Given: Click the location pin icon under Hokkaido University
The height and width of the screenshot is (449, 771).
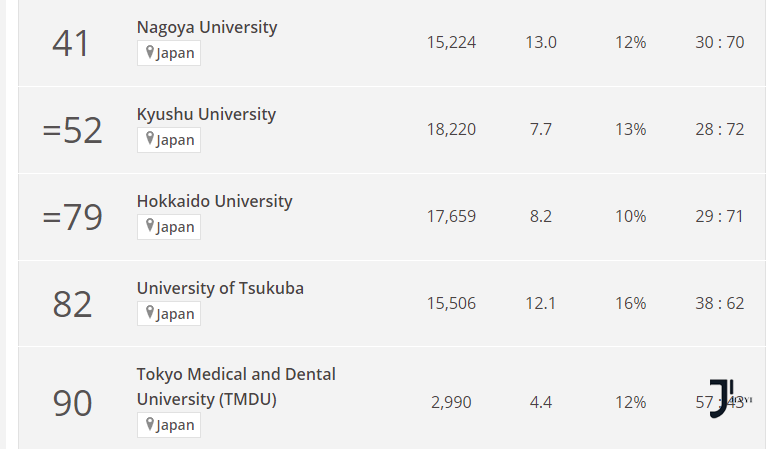Looking at the screenshot, I should click(150, 226).
